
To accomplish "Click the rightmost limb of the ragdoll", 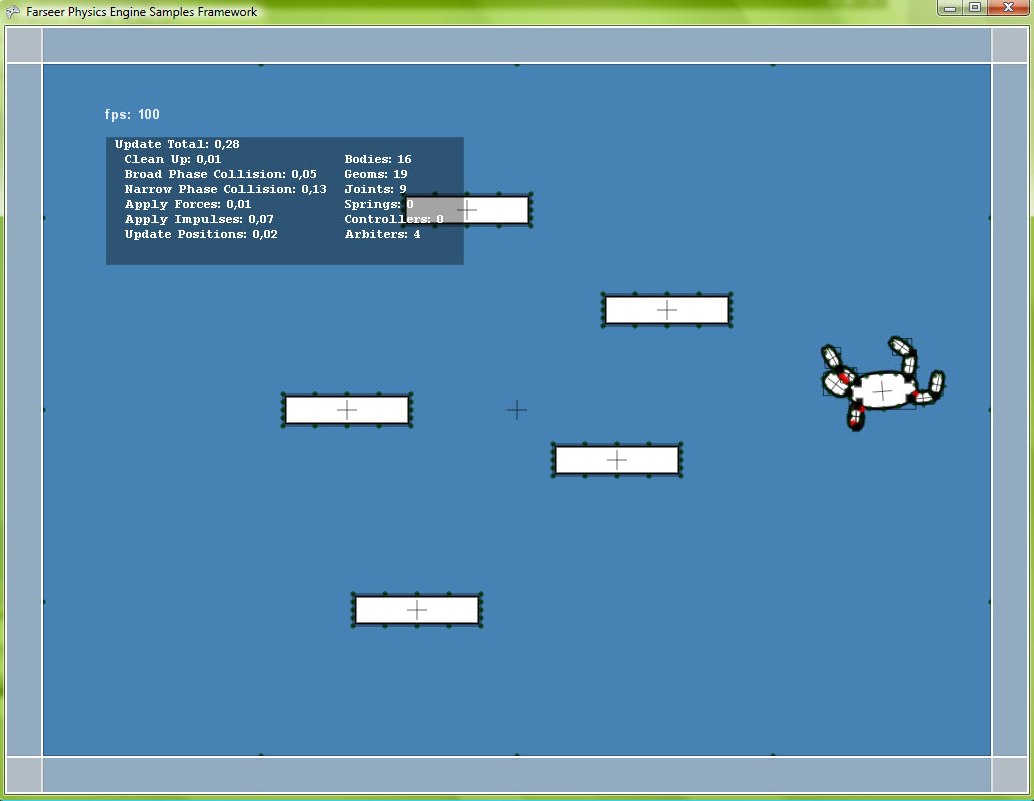I will (935, 383).
